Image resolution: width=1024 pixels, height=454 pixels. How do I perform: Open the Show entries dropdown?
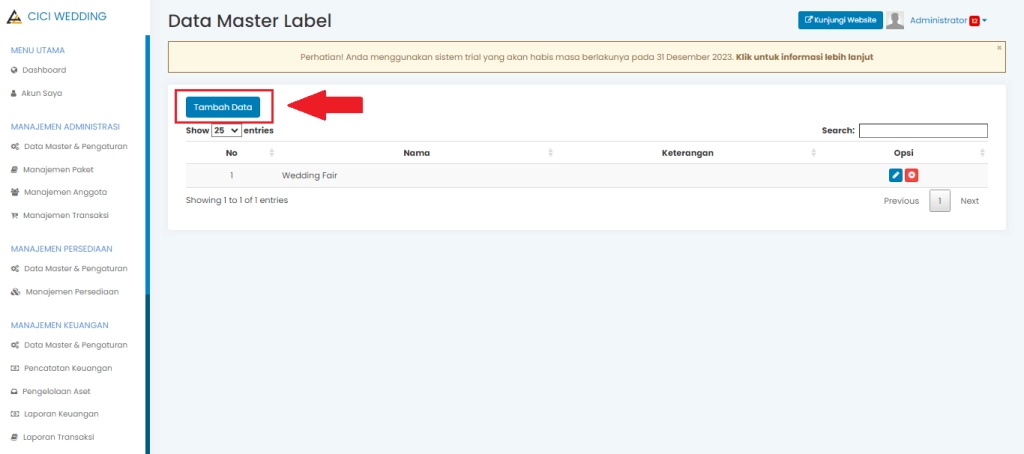(x=227, y=131)
